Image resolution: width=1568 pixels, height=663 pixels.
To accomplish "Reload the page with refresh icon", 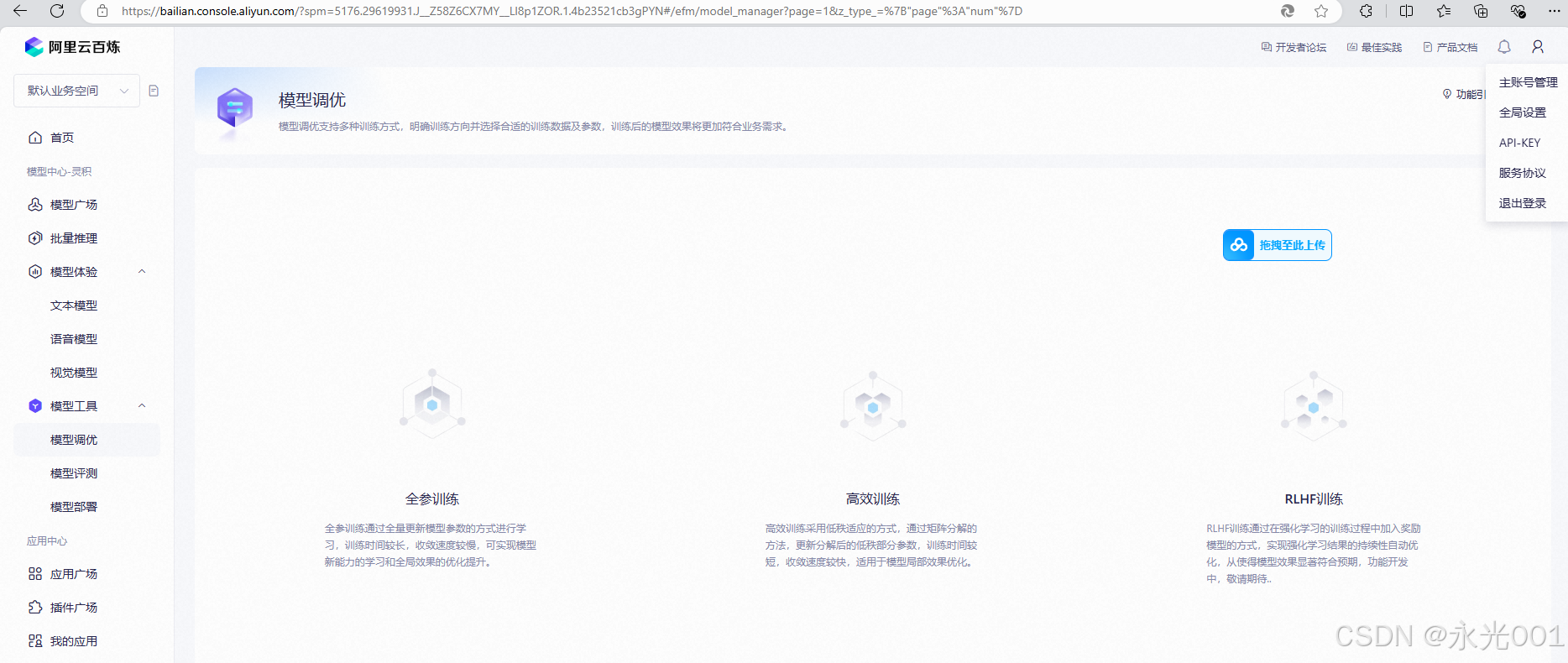I will tap(57, 11).
